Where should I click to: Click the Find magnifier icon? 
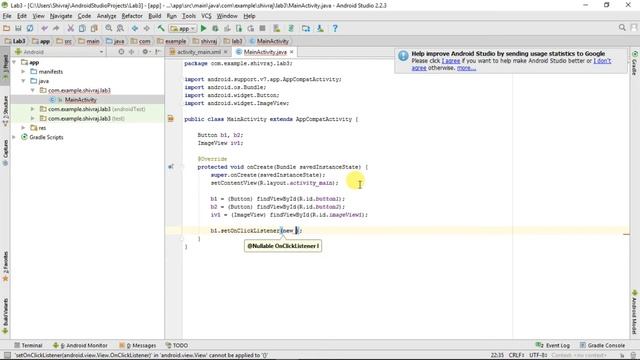[x=109, y=28]
